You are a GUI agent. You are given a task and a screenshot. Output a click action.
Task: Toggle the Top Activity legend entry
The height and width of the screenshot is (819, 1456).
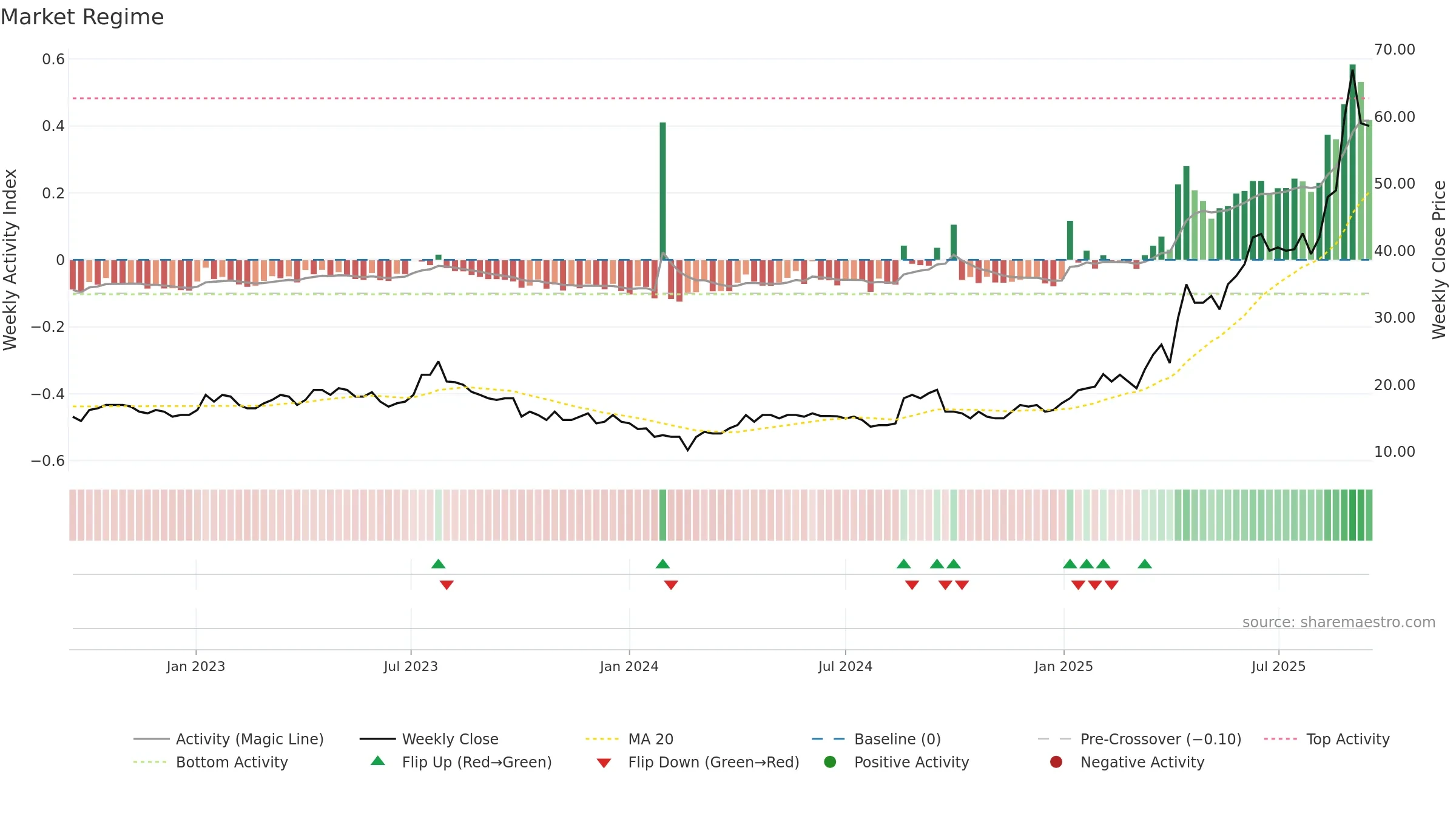[x=1327, y=739]
